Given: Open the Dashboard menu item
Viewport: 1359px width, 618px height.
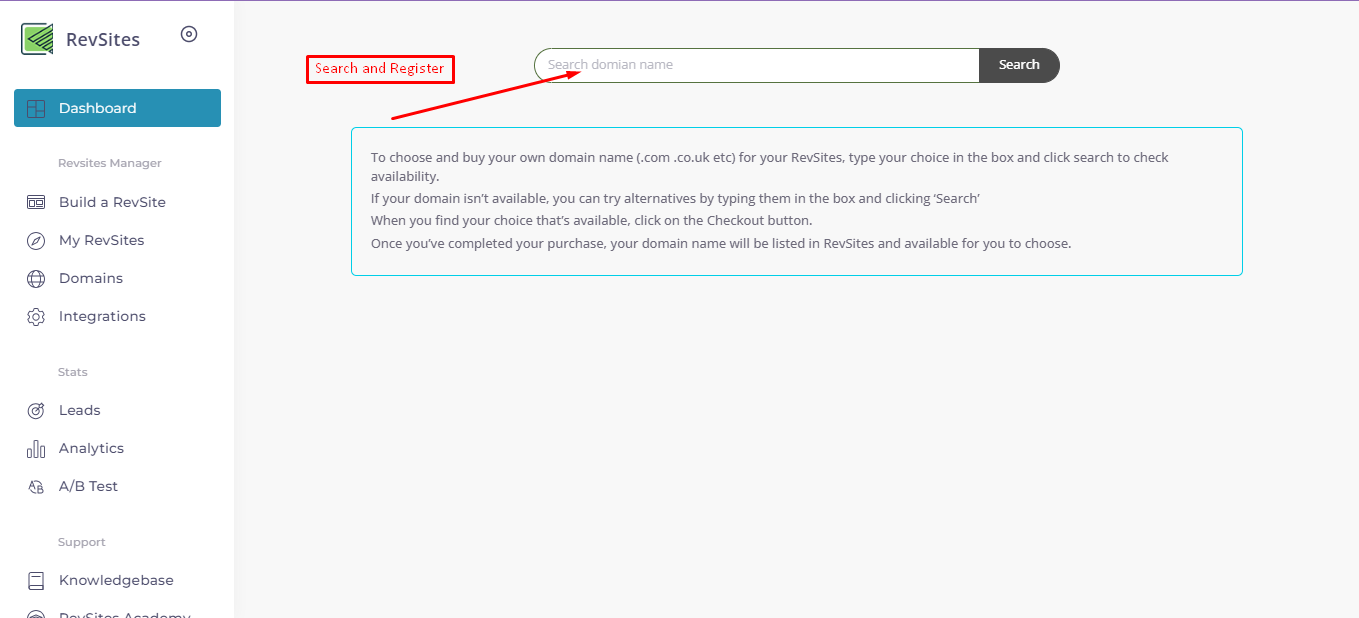Looking at the screenshot, I should [98, 108].
